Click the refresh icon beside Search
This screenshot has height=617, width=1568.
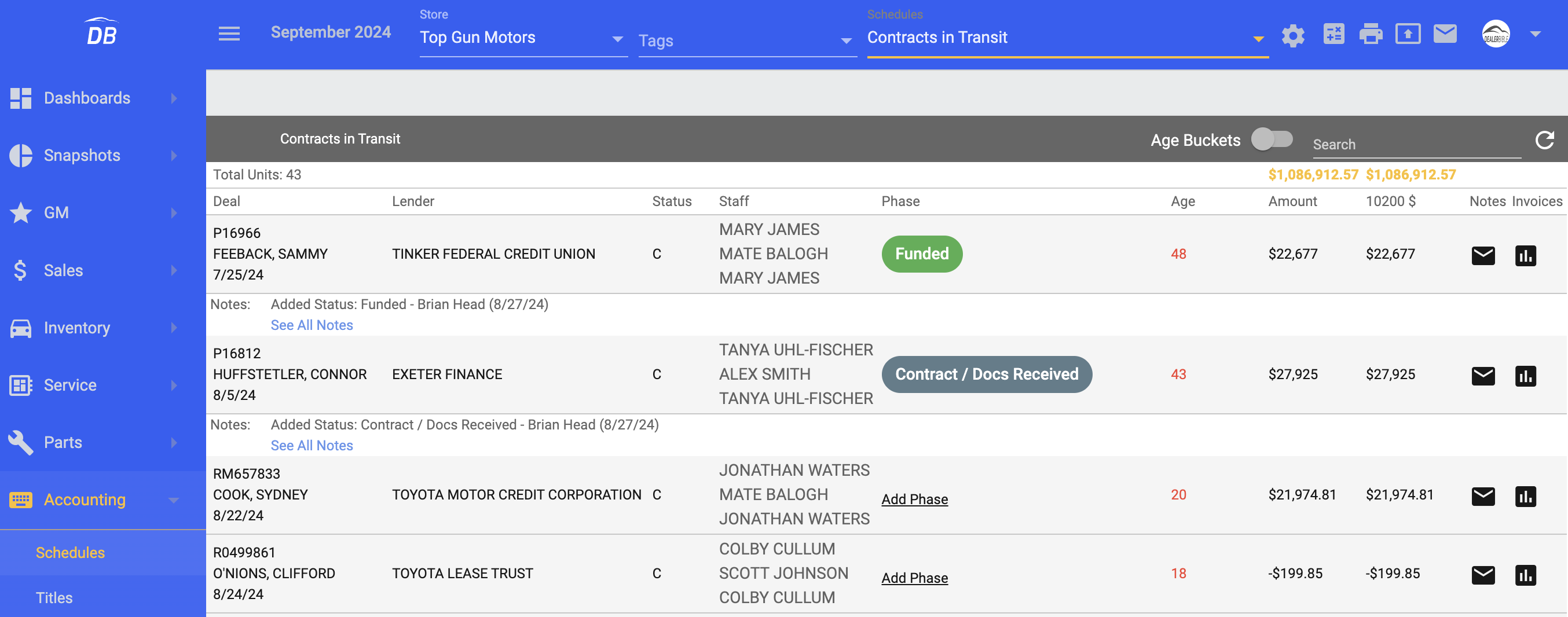tap(1544, 140)
